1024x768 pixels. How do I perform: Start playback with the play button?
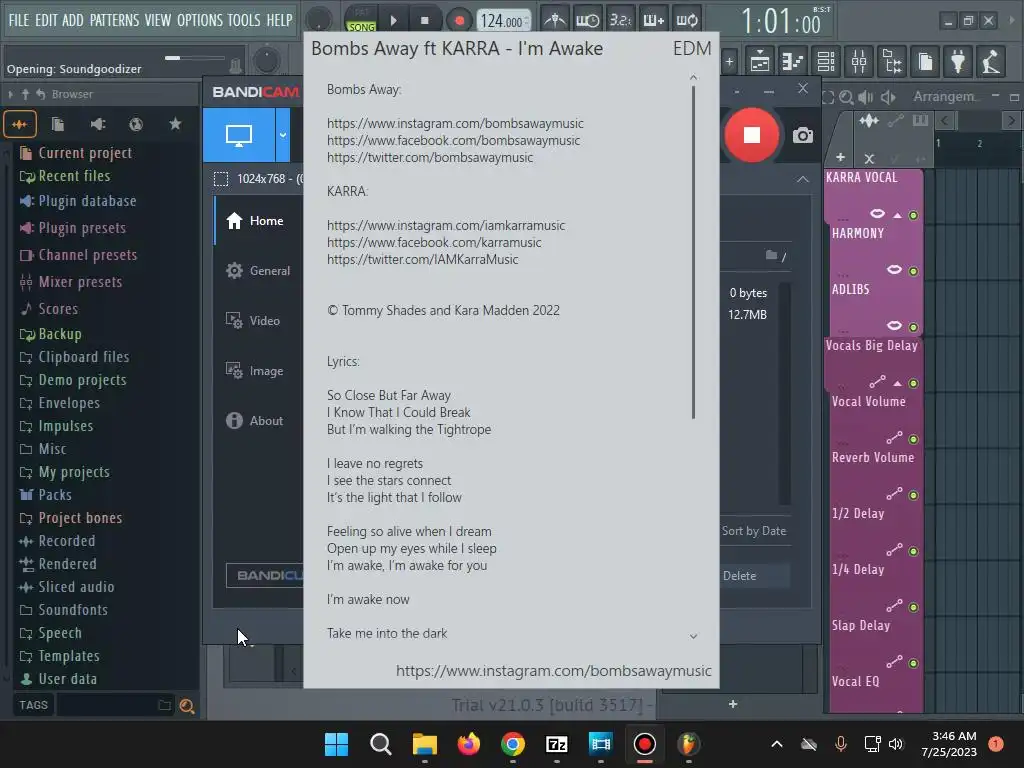point(394,20)
